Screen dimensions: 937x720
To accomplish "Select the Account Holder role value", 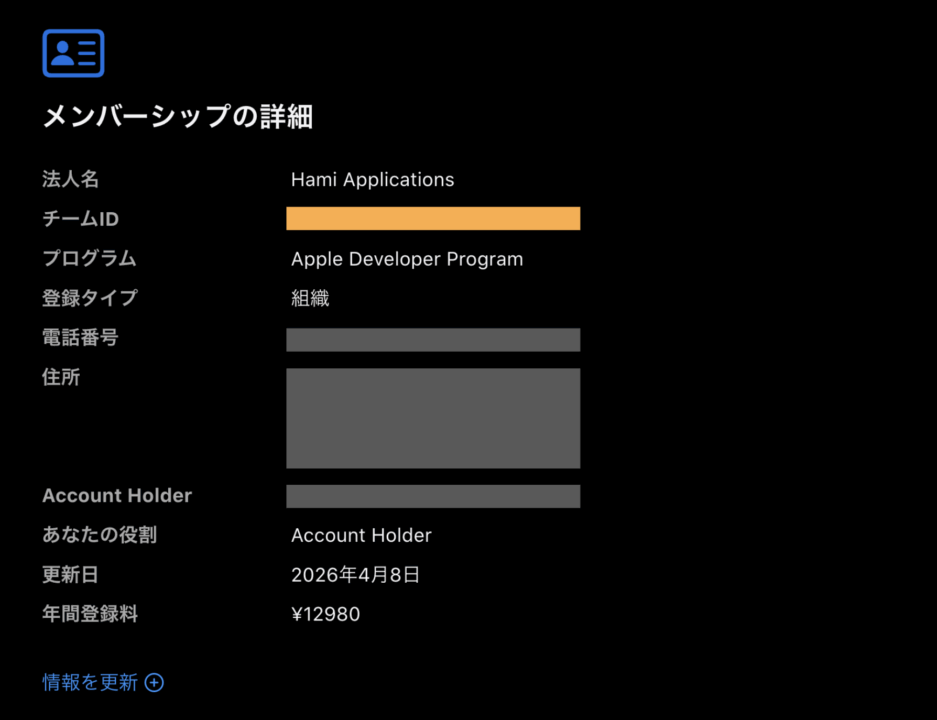I will 361,535.
